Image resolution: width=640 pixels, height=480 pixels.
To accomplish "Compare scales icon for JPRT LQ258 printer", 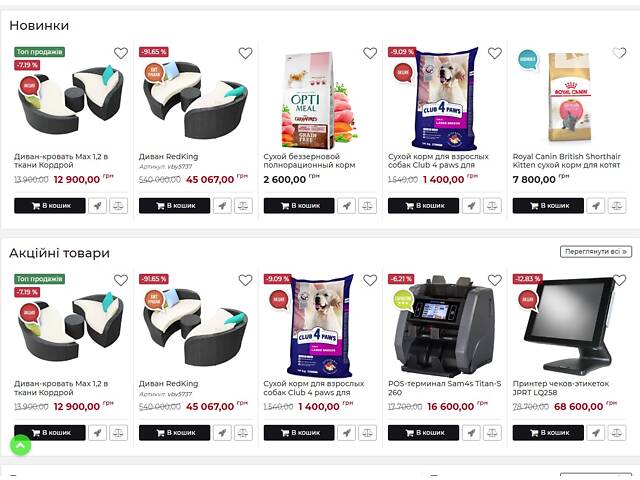I will pos(617,433).
